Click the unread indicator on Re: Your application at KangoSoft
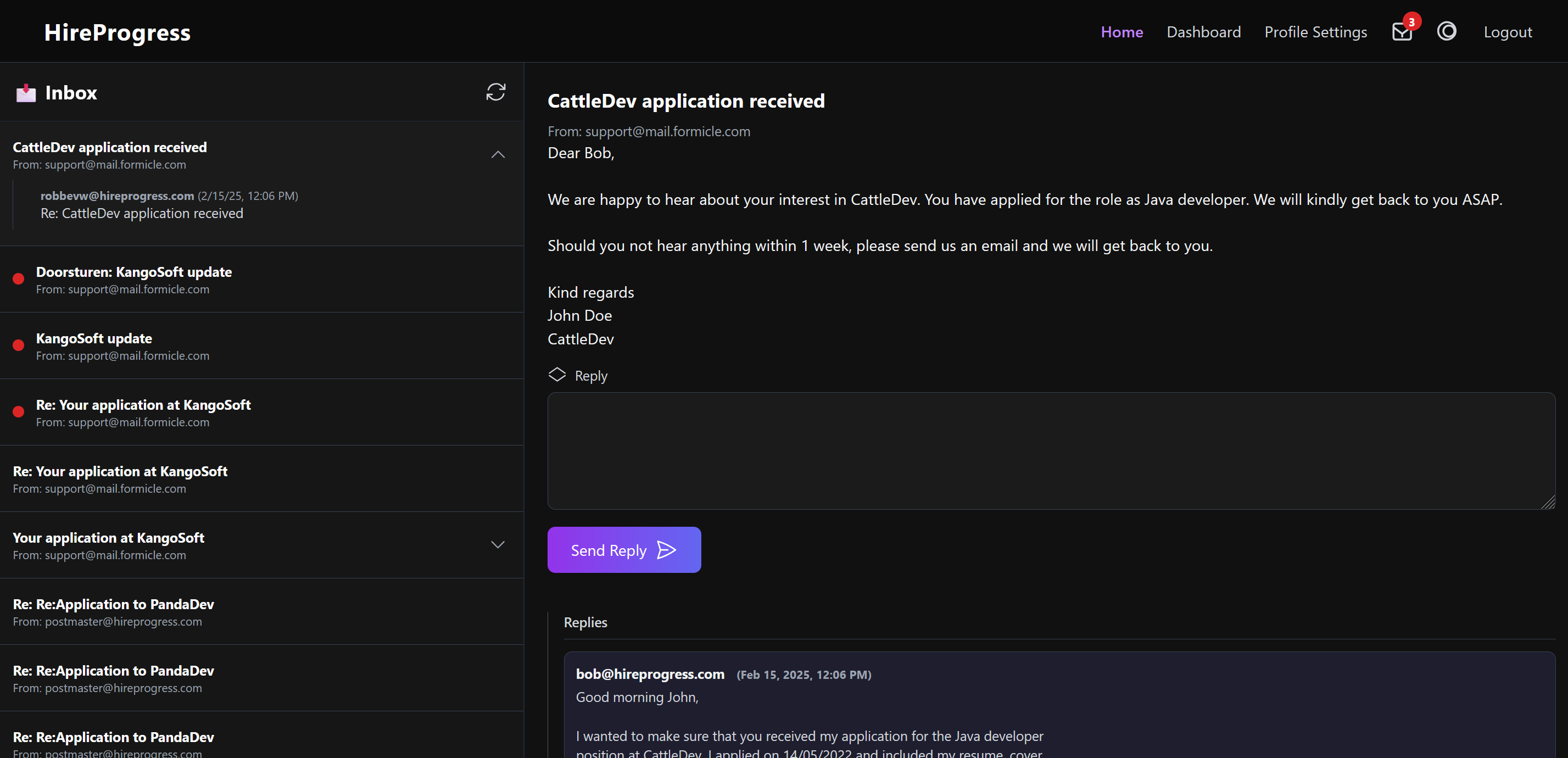 (x=18, y=411)
